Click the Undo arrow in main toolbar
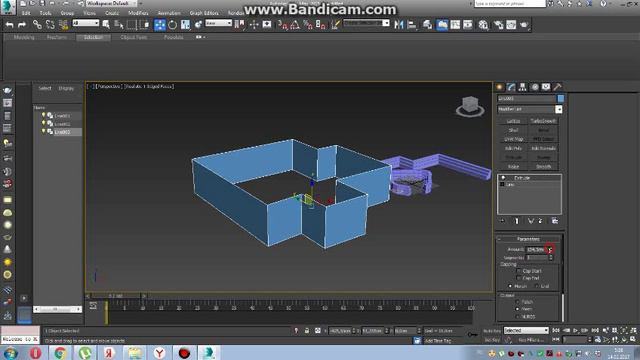640x360 pixels. pyautogui.click(x=9, y=25)
